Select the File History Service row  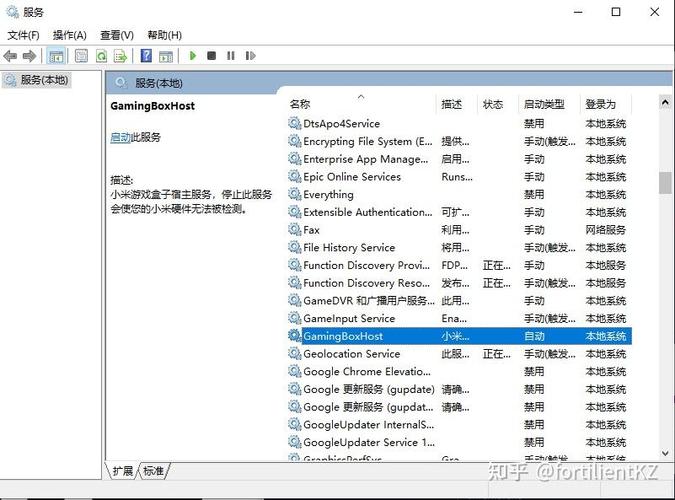click(459, 248)
